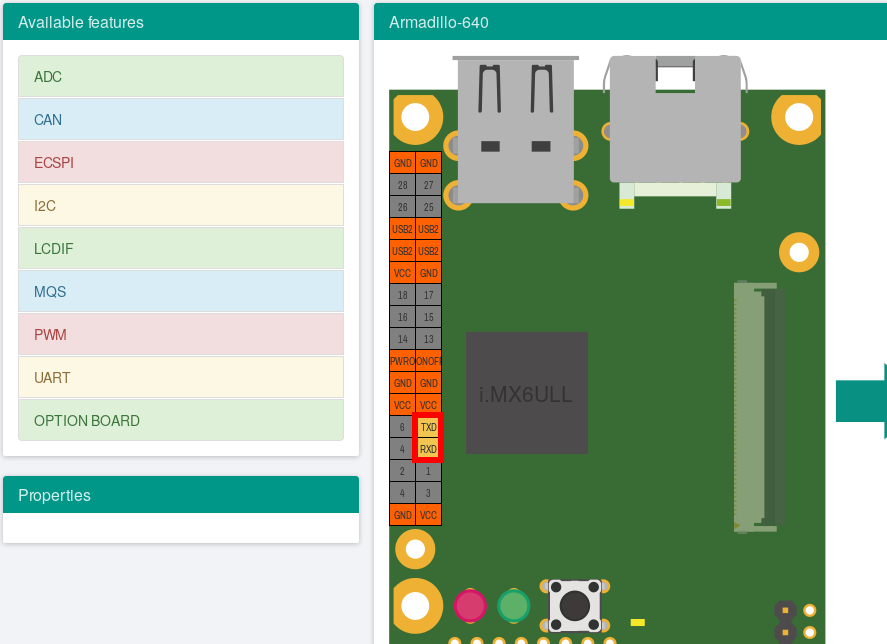Select the ECSPI feature entry
The height and width of the screenshot is (644, 887).
180,163
